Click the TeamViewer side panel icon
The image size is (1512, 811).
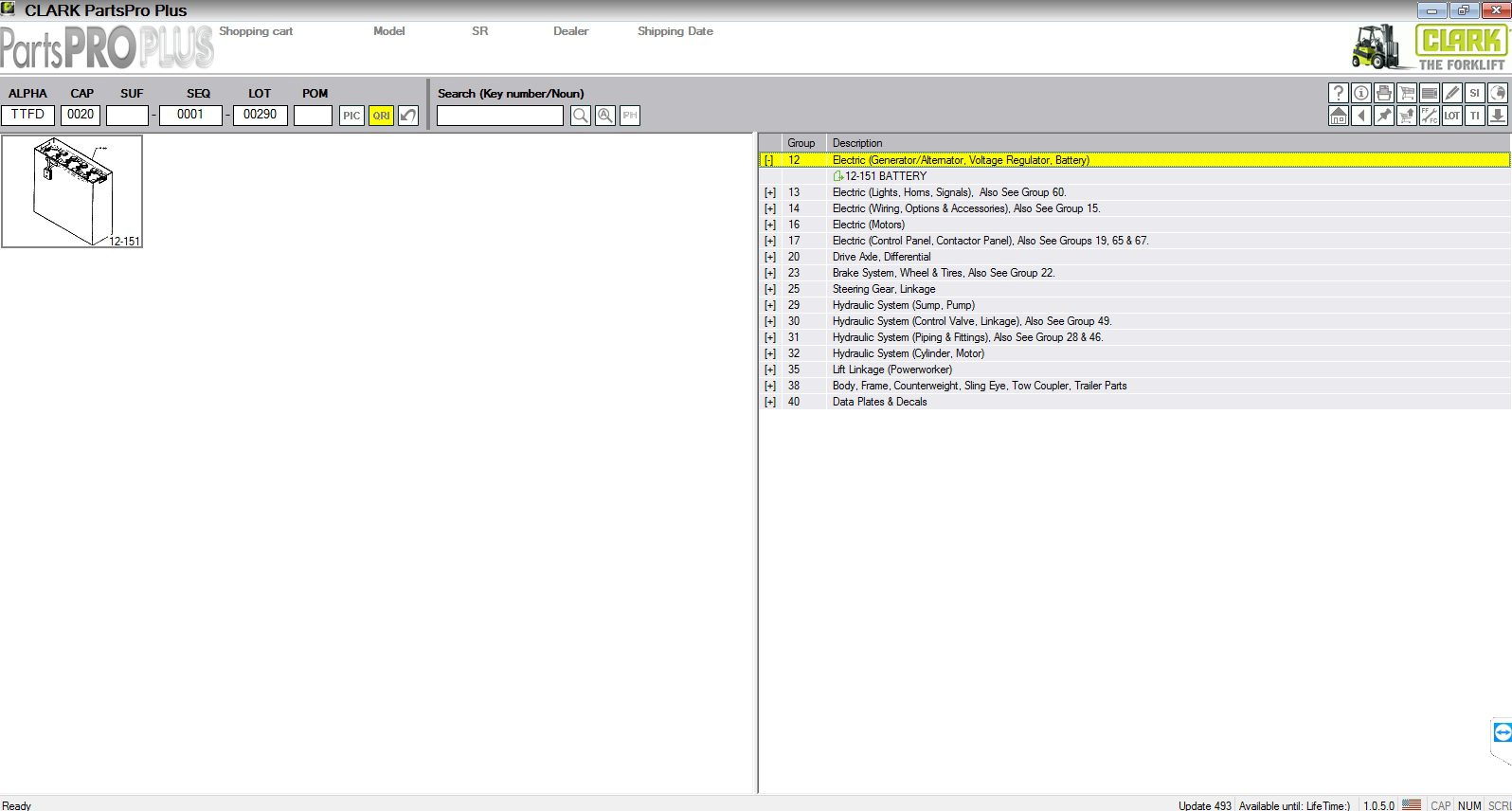point(1502,732)
